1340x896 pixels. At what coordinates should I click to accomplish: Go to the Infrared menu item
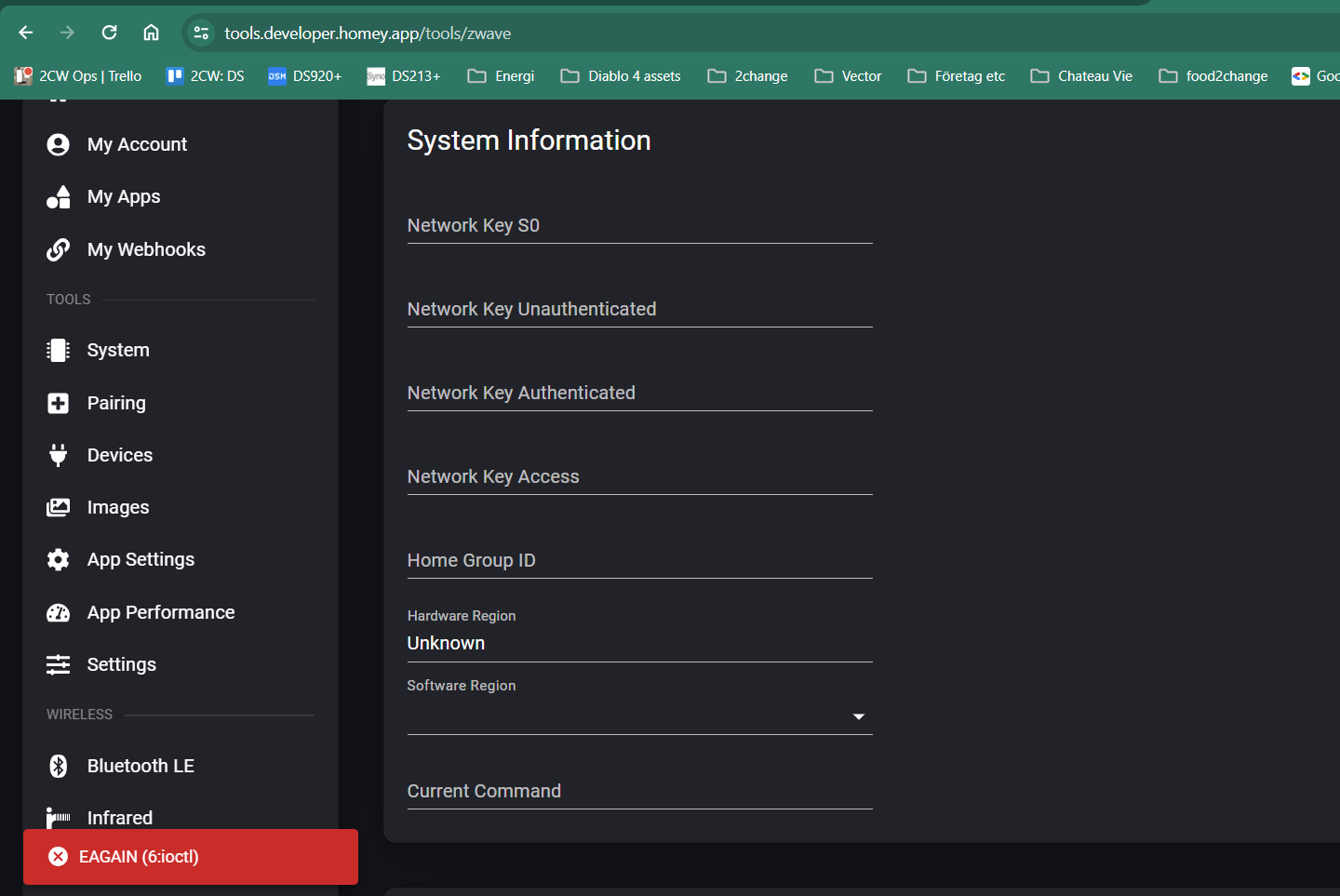coord(119,817)
